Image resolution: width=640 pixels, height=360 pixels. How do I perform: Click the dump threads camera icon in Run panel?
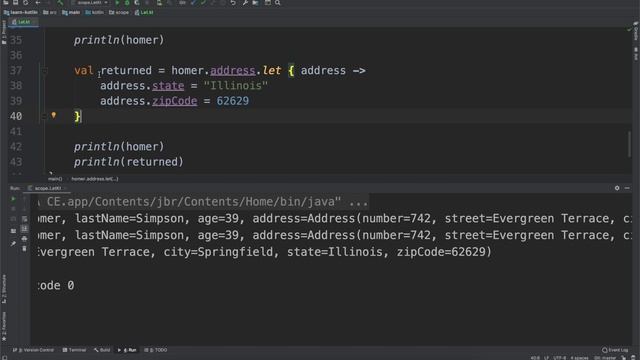point(13,219)
